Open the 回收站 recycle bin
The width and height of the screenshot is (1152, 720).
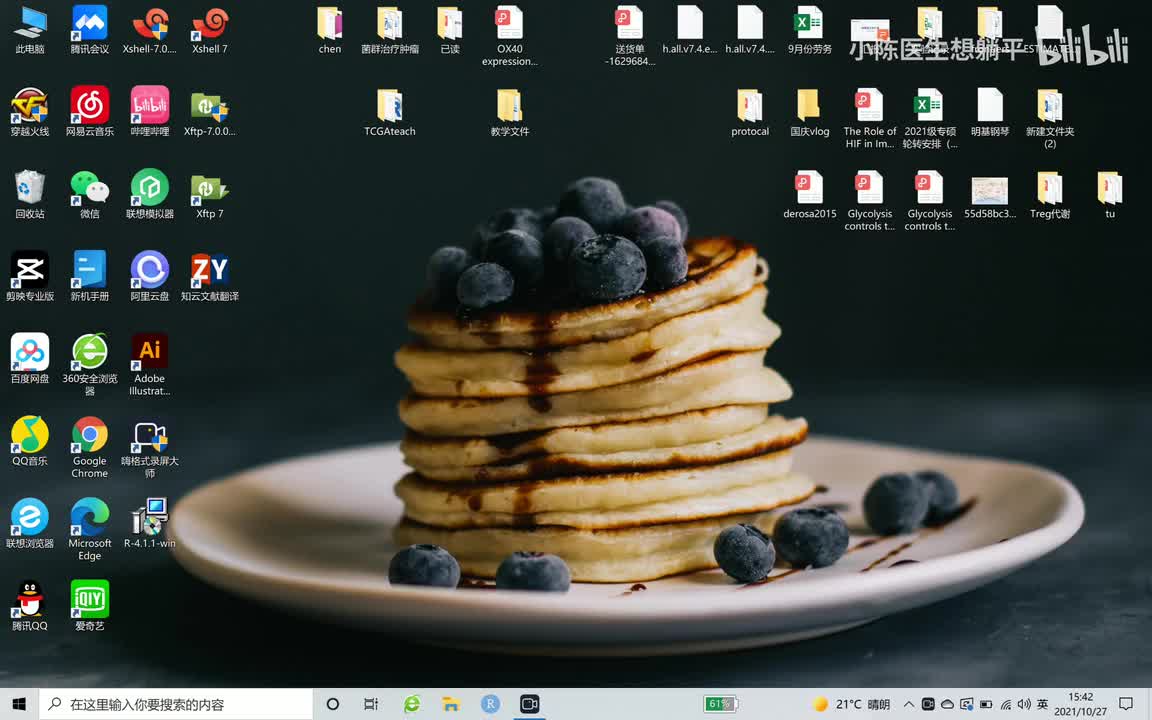(x=30, y=195)
